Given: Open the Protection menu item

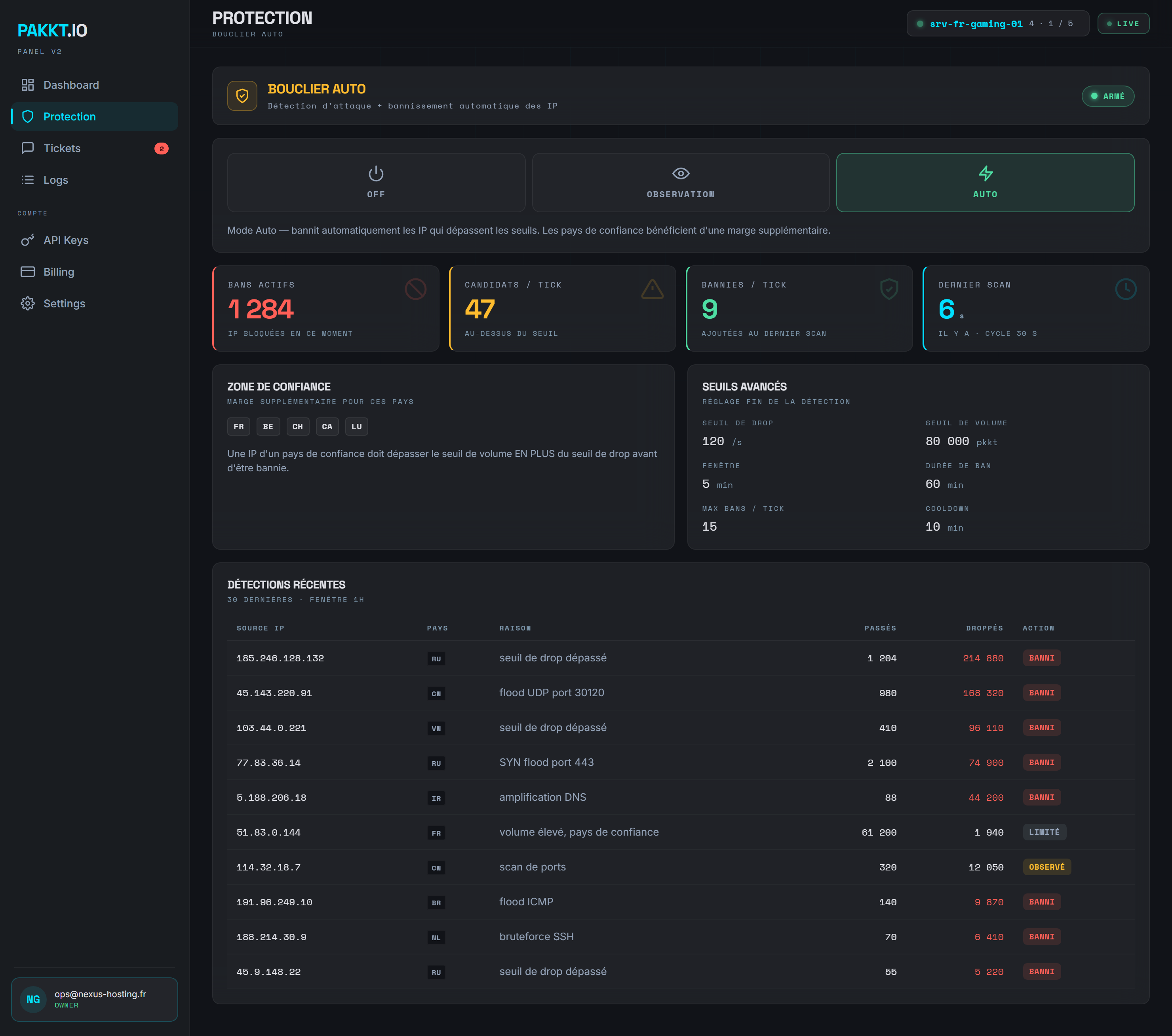Looking at the screenshot, I should point(95,116).
